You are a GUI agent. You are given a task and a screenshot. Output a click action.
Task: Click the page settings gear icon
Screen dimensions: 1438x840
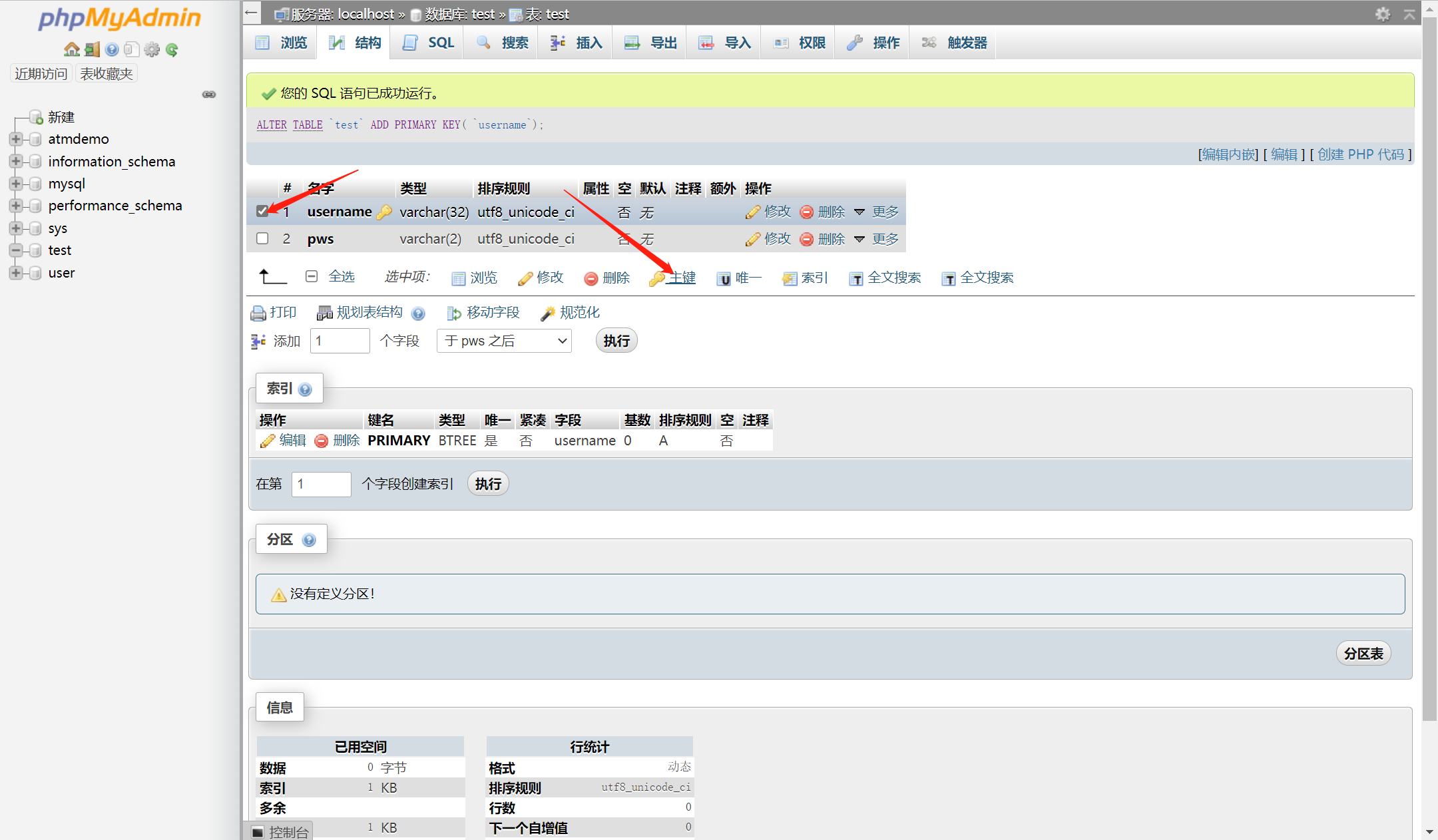coord(1383,14)
